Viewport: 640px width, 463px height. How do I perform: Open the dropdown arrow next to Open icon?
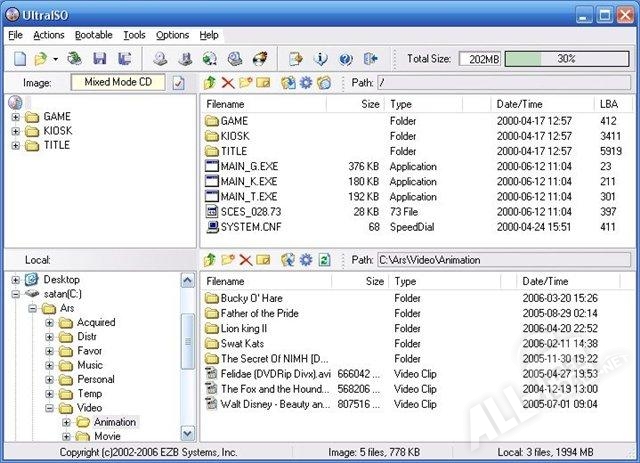[x=56, y=59]
